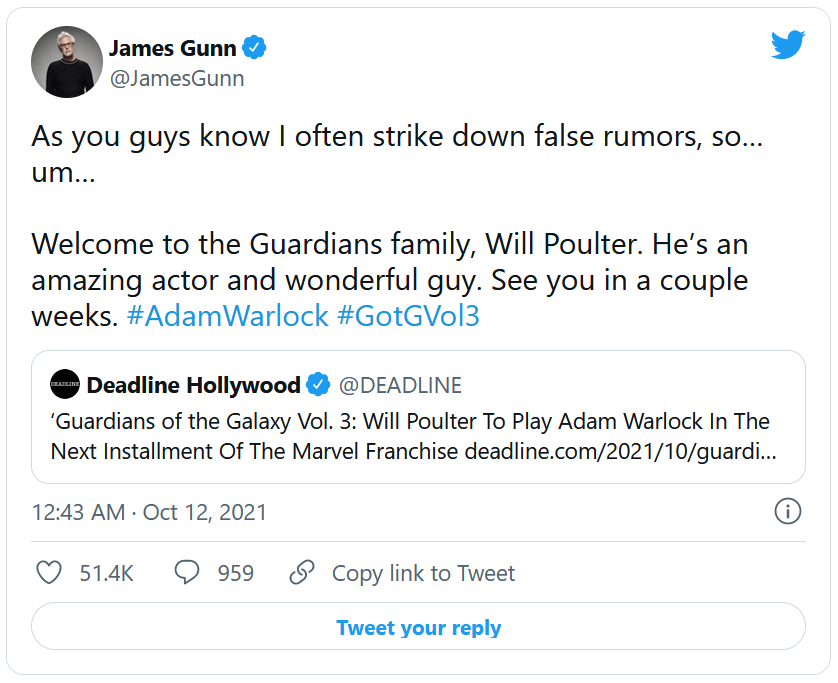
Task: Open the #GotGVol3 hashtag
Action: point(409,316)
